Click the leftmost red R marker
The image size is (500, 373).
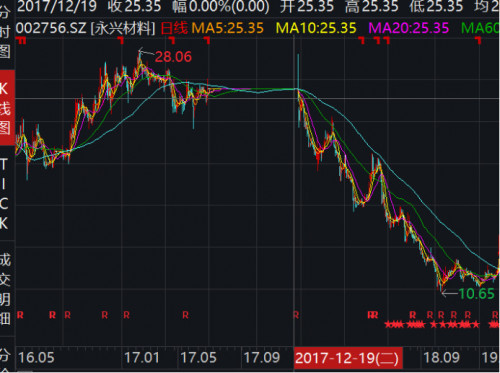20,315
